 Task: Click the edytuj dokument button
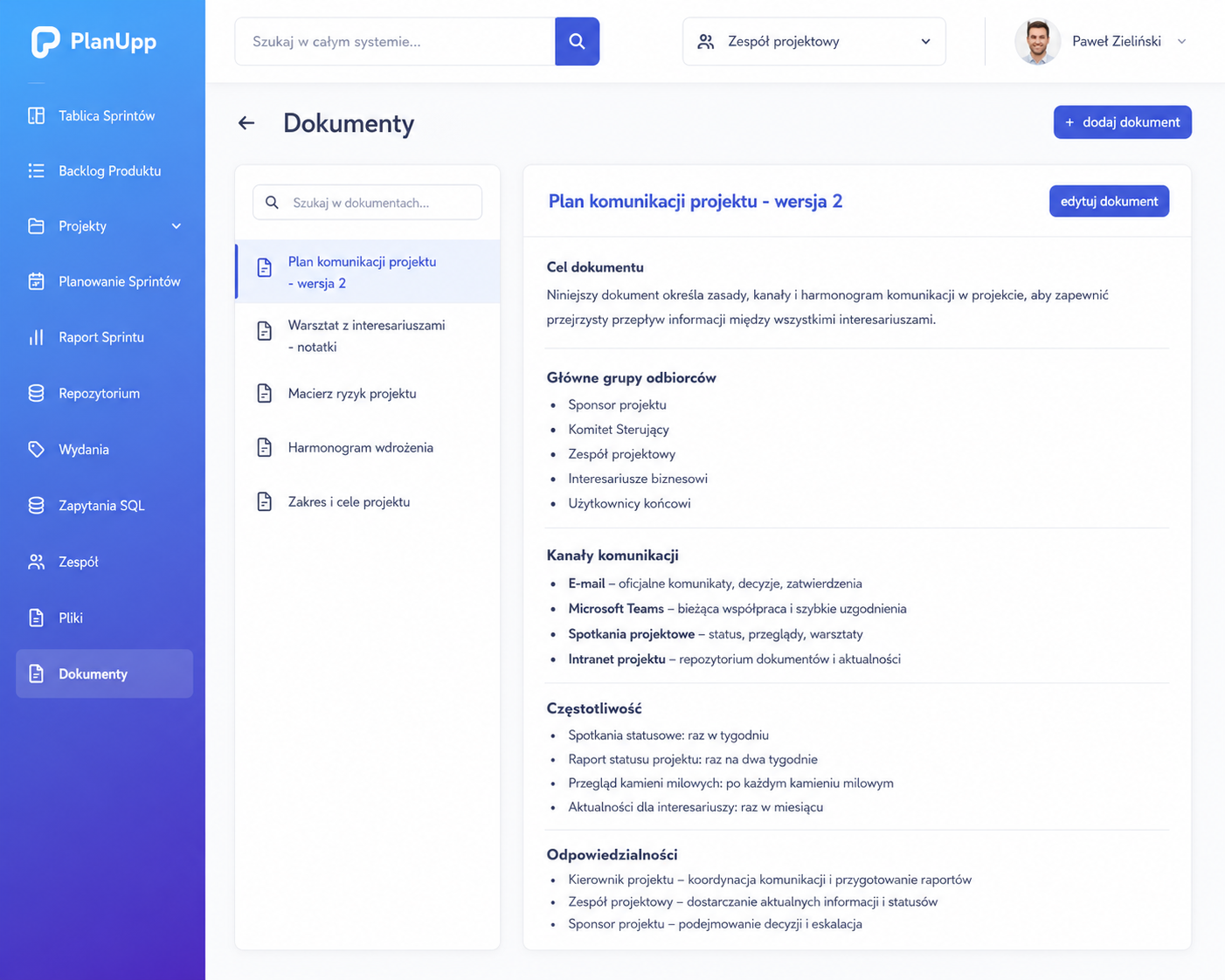[x=1109, y=201]
